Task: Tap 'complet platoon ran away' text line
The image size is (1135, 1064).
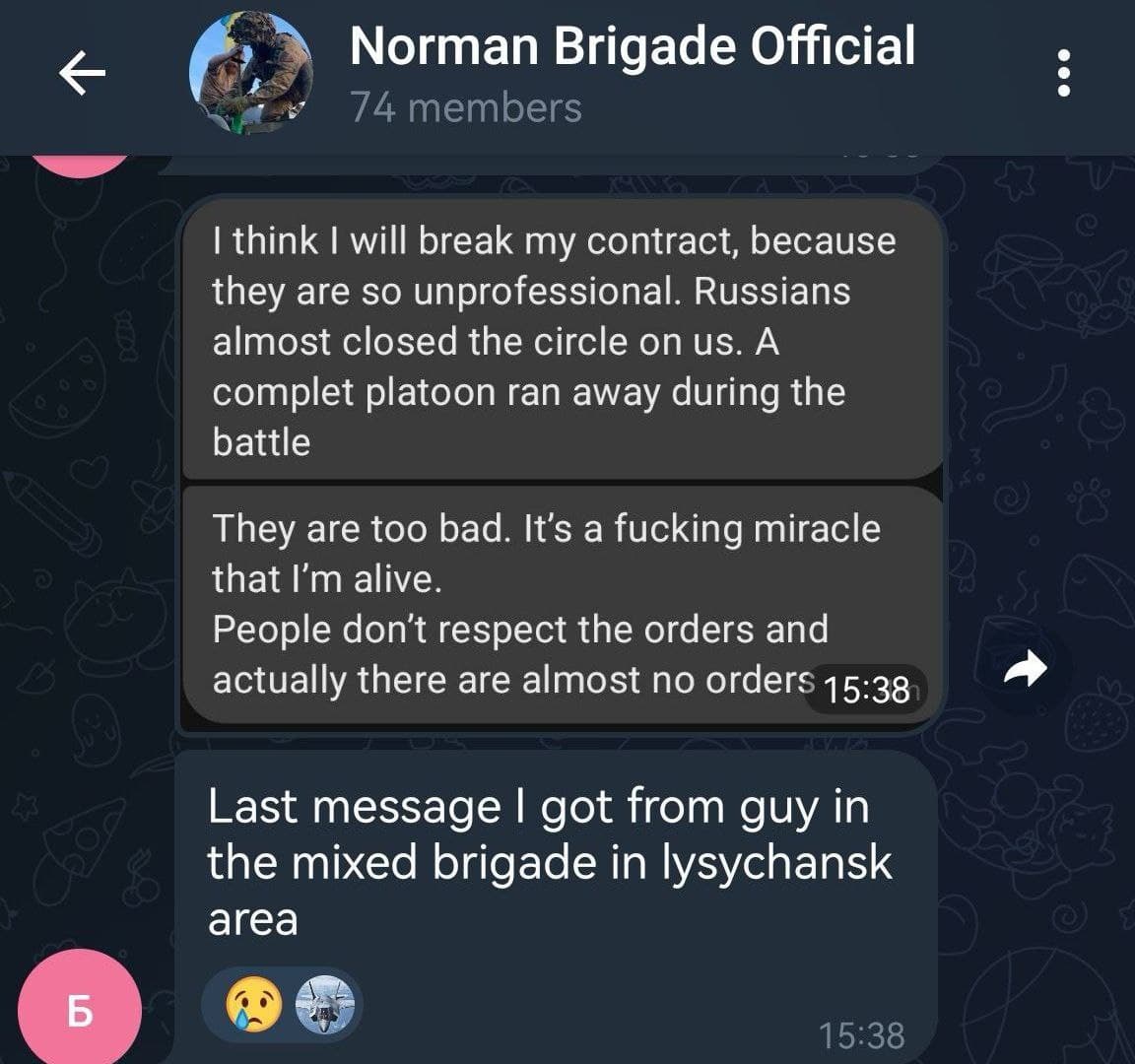Action: tap(529, 392)
